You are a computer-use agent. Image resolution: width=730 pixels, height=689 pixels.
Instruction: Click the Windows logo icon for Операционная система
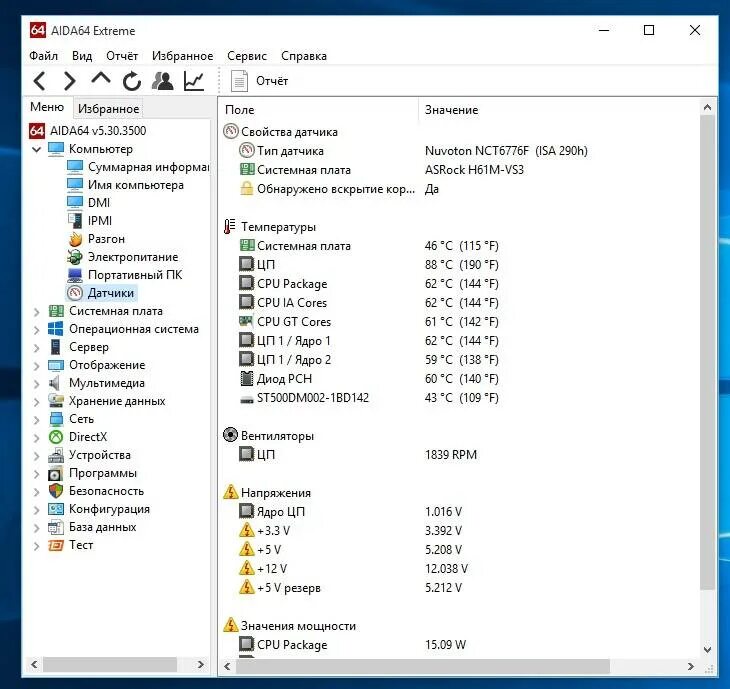tap(56, 329)
